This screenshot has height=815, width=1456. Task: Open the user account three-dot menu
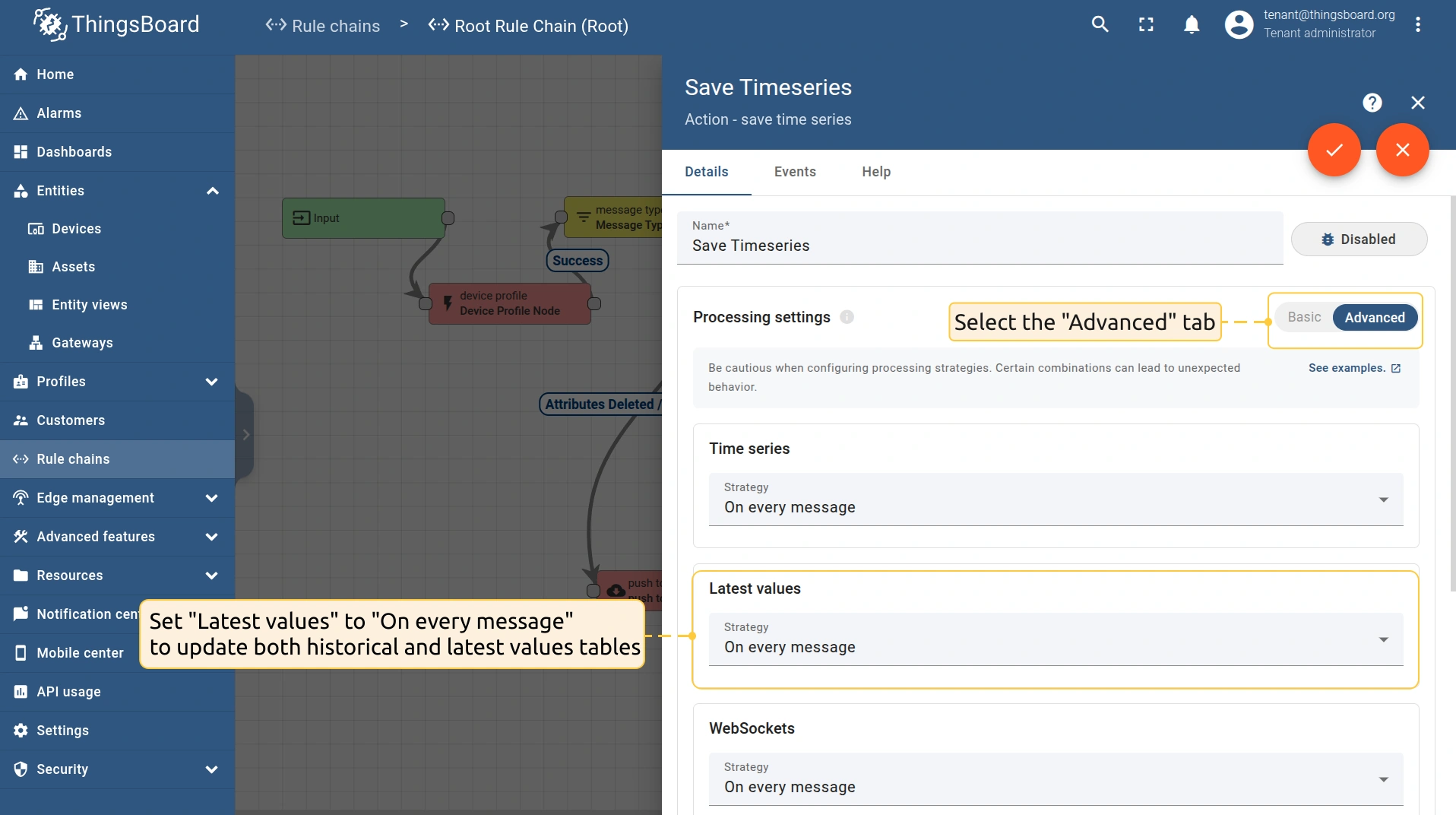click(1417, 24)
